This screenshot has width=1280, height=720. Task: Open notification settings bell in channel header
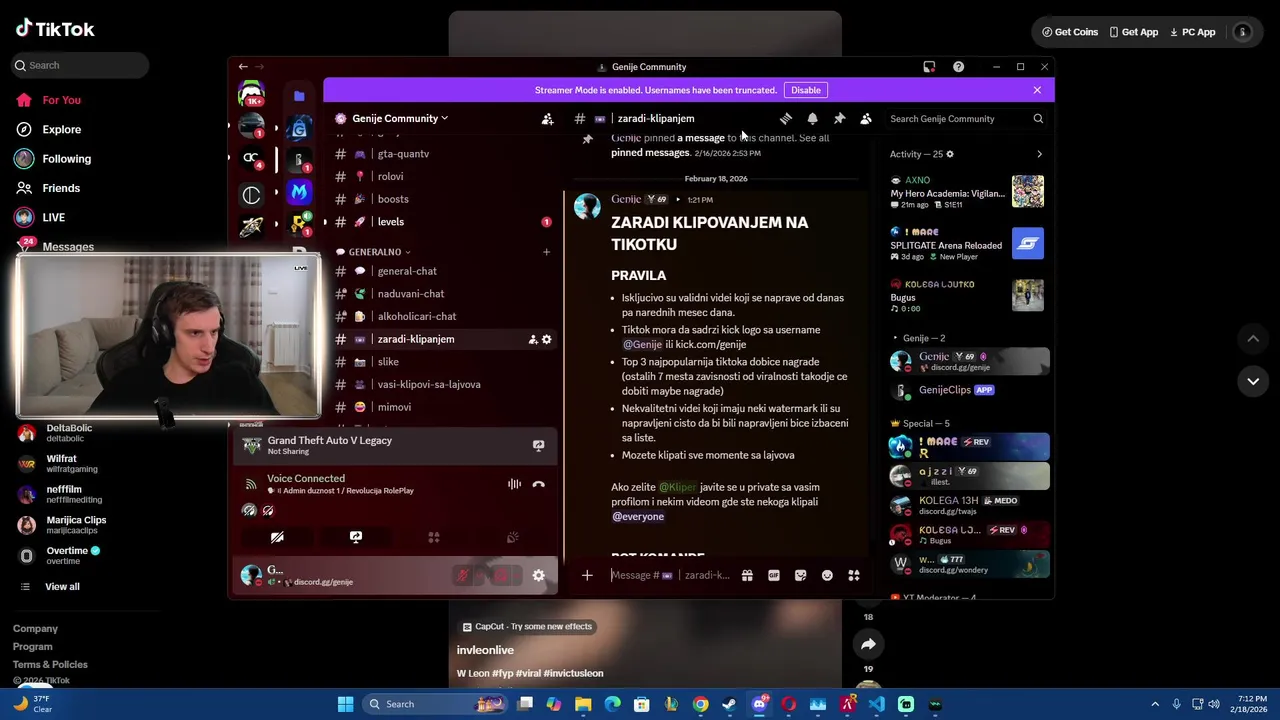click(812, 118)
